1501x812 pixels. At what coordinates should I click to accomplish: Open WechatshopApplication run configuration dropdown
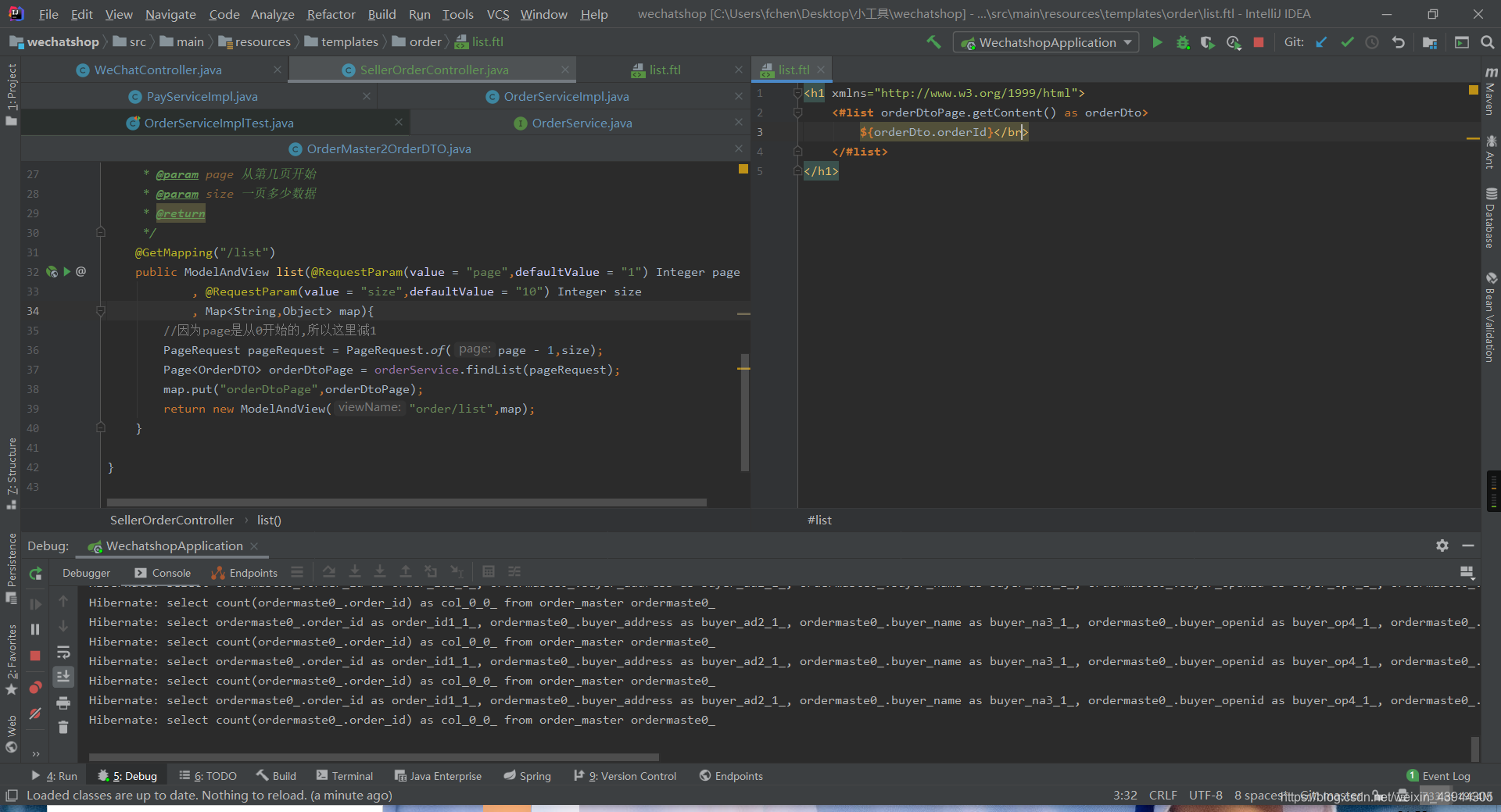[1046, 42]
